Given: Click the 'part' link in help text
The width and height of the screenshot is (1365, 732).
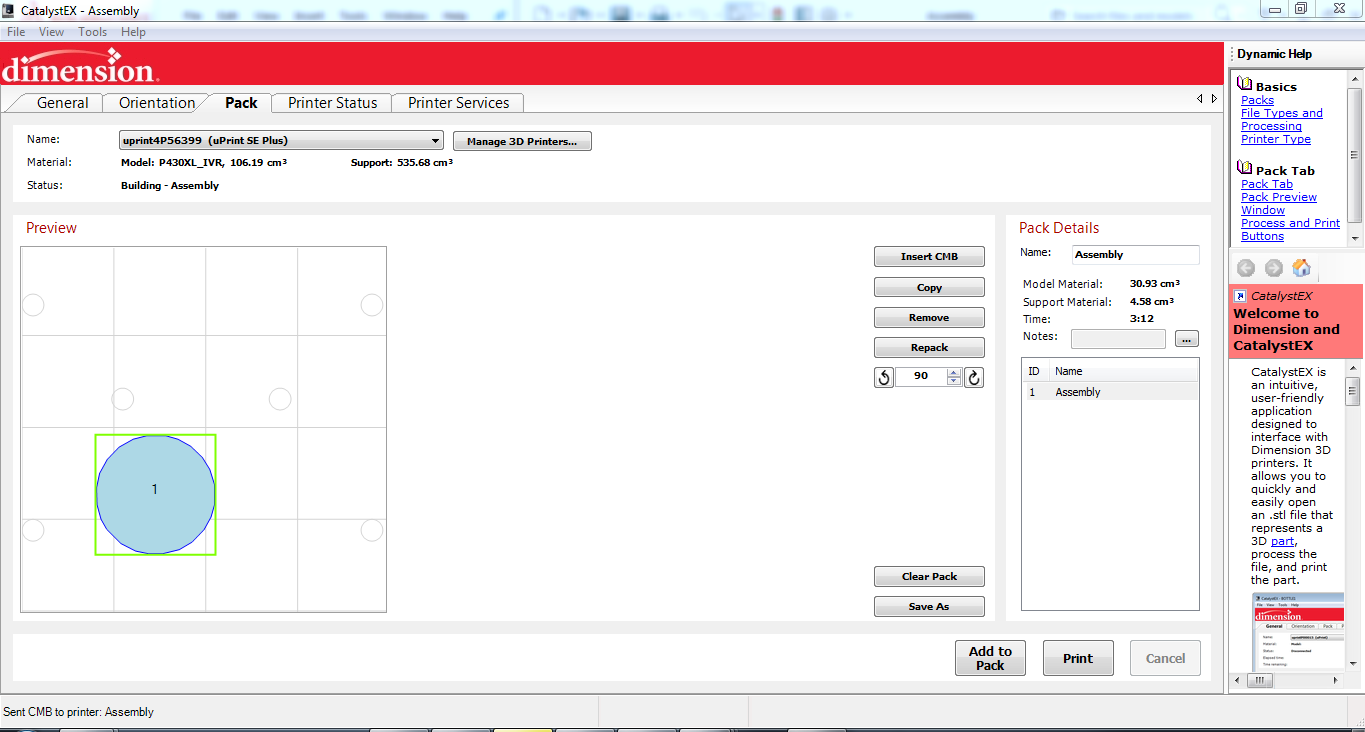Looking at the screenshot, I should (1282, 541).
